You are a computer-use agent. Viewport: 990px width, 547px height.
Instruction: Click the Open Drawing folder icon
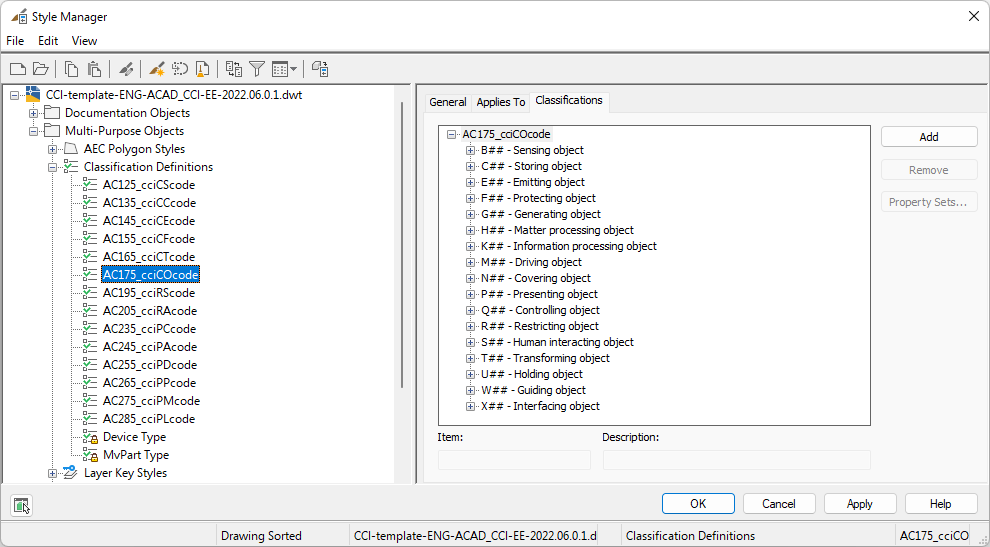(x=41, y=69)
